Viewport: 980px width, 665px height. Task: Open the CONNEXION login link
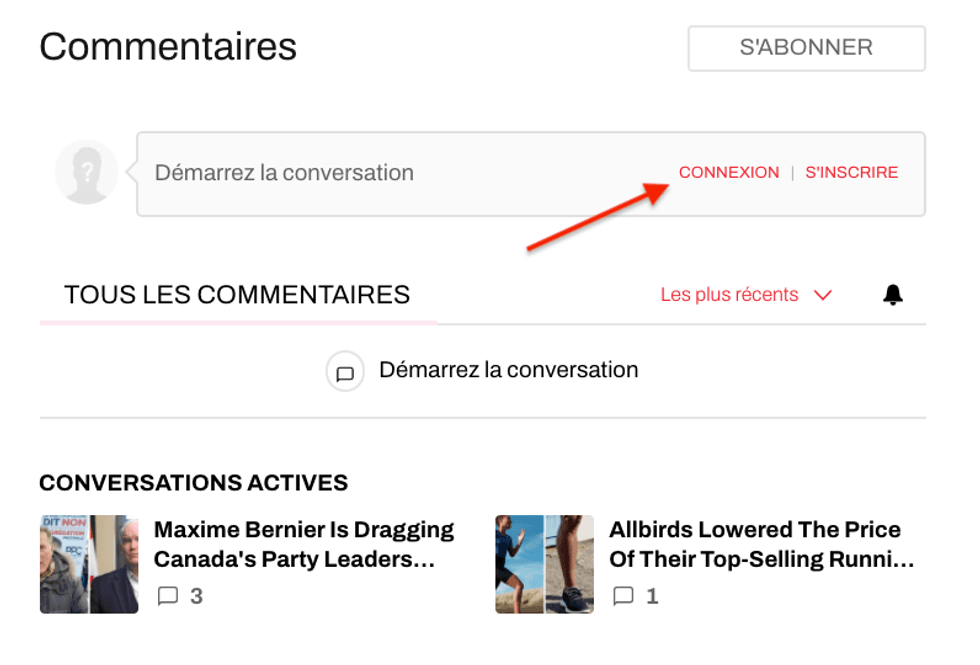coord(729,171)
